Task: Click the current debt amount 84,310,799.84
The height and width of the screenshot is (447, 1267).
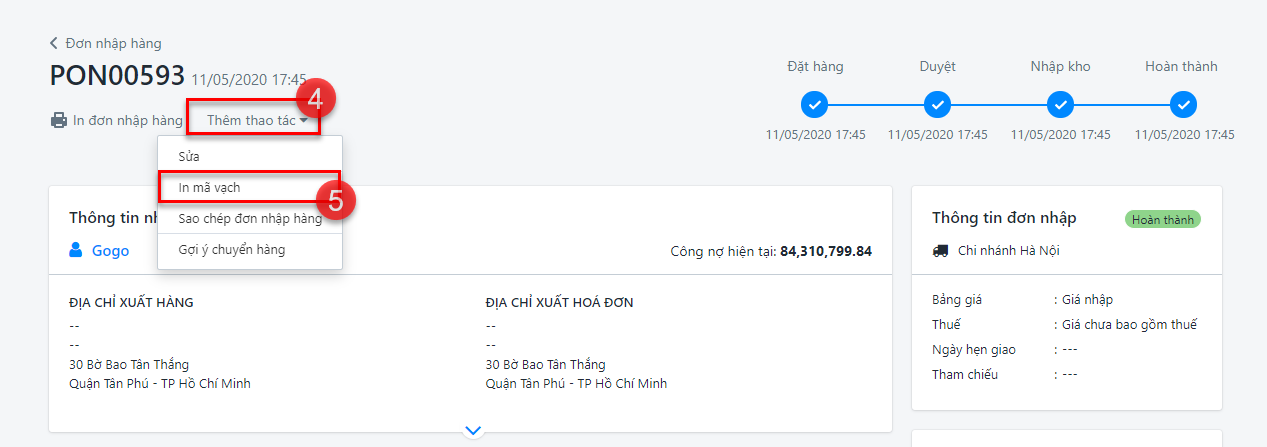Action: coord(825,251)
